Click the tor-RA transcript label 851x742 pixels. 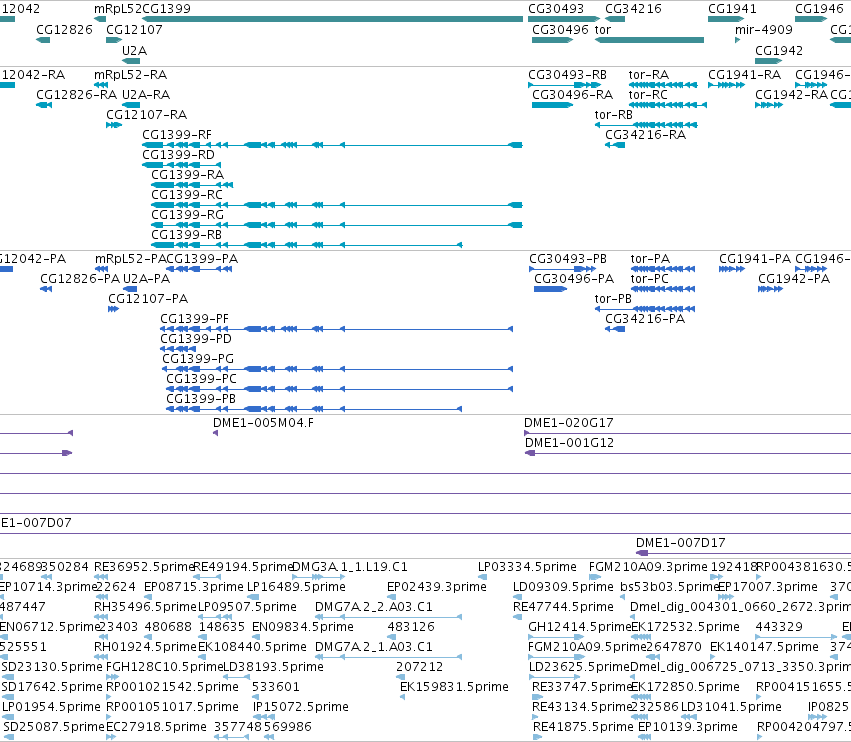coord(649,75)
